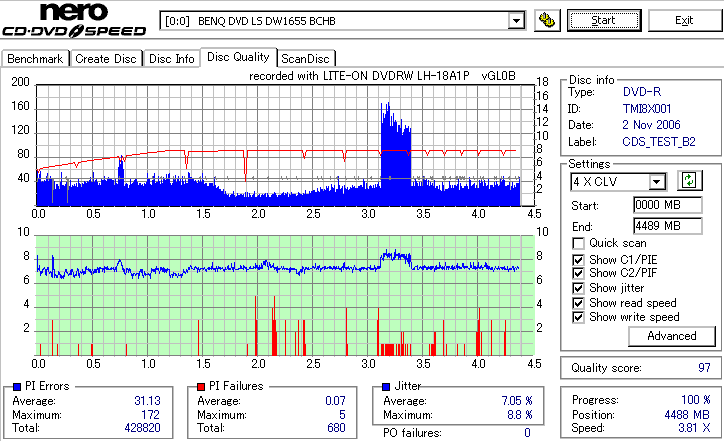
Task: Switch to the Benchmark tab
Action: [x=35, y=59]
